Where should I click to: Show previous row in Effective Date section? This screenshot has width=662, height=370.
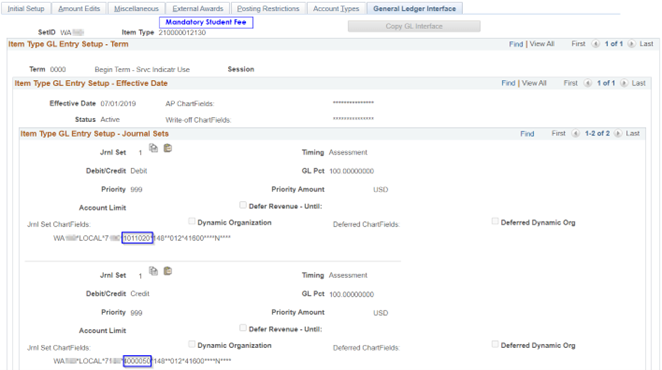[x=588, y=83]
